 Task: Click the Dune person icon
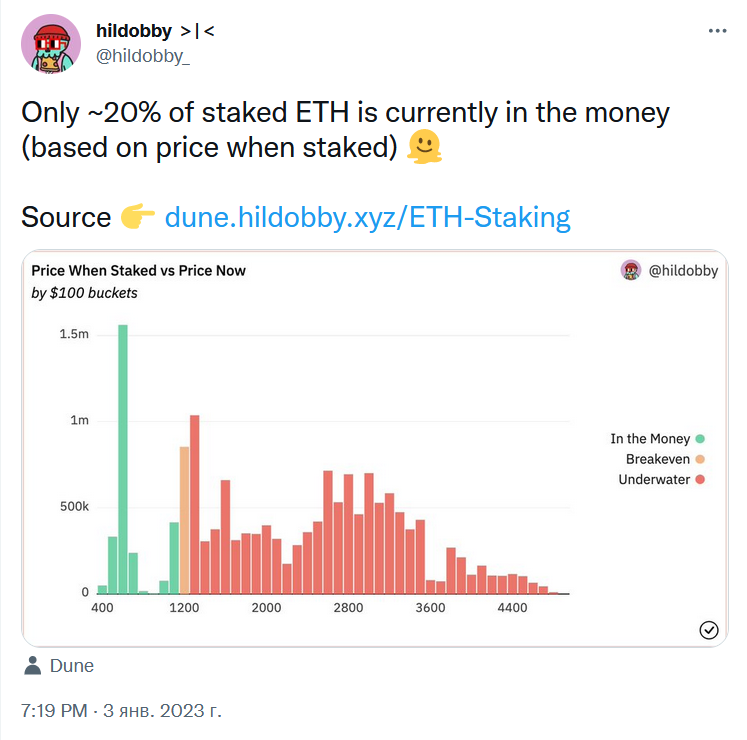(33, 665)
